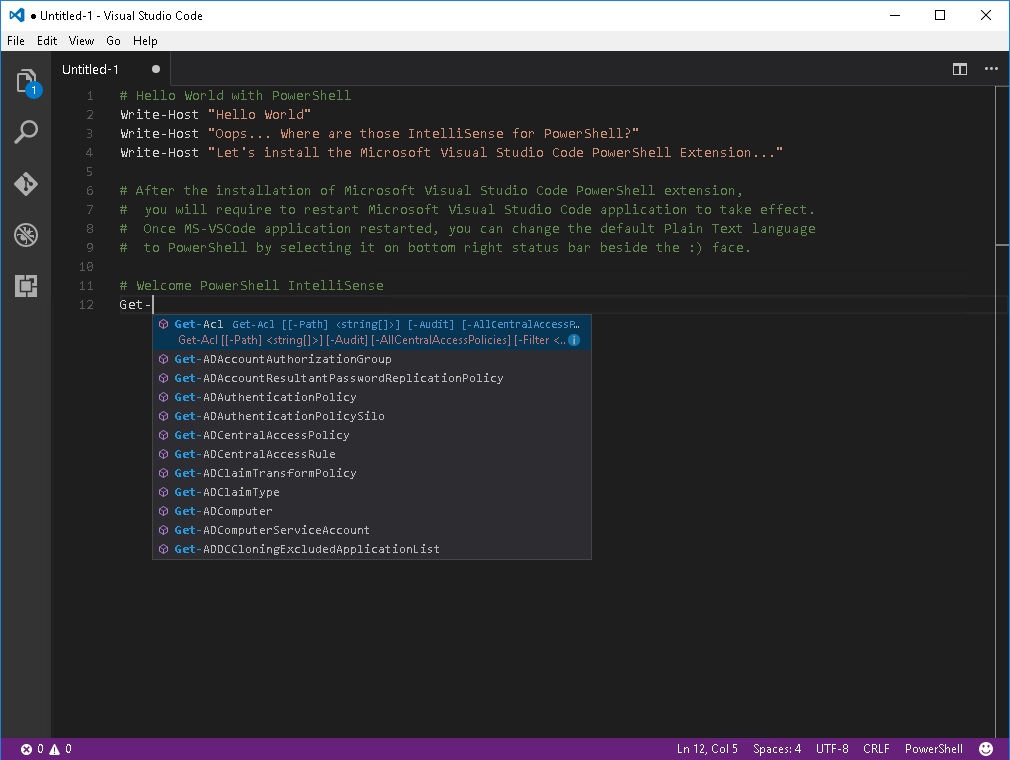1010x760 pixels.
Task: Minimize the Visual Studio Code window
Action: [895, 15]
